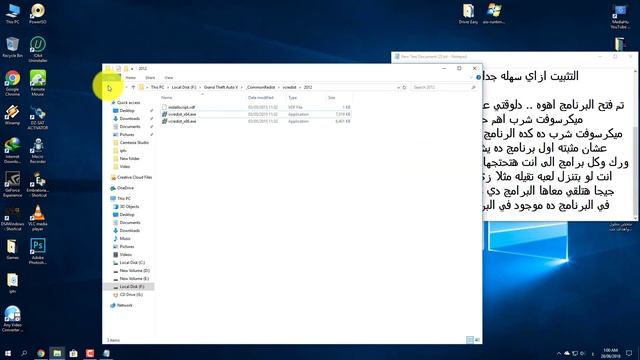
Task: Open the Share ribbon tab
Action: pos(150,78)
